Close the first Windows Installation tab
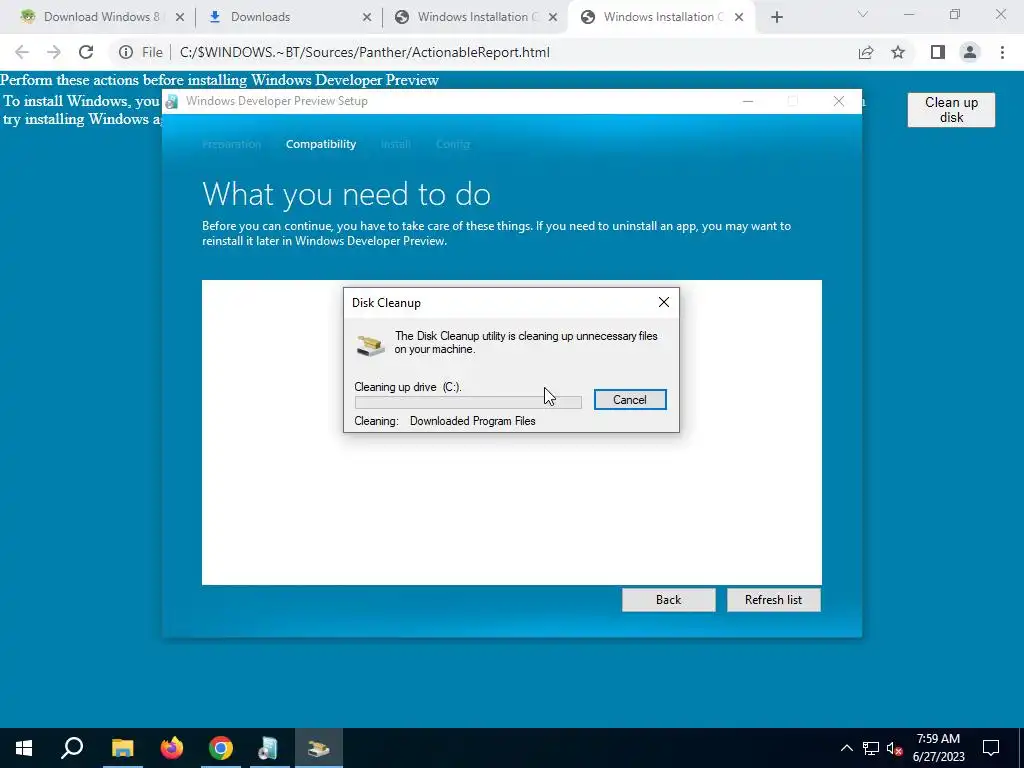 [x=553, y=18]
